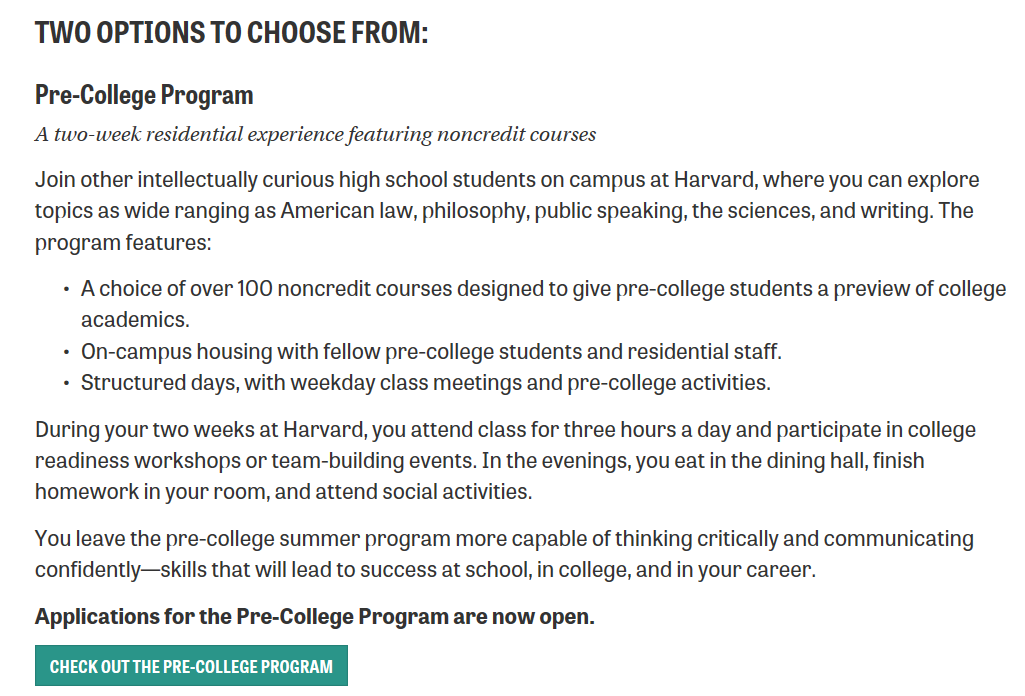Click the 'Structured days' bullet item
Viewport: 1025px width, 696px height.
click(426, 382)
